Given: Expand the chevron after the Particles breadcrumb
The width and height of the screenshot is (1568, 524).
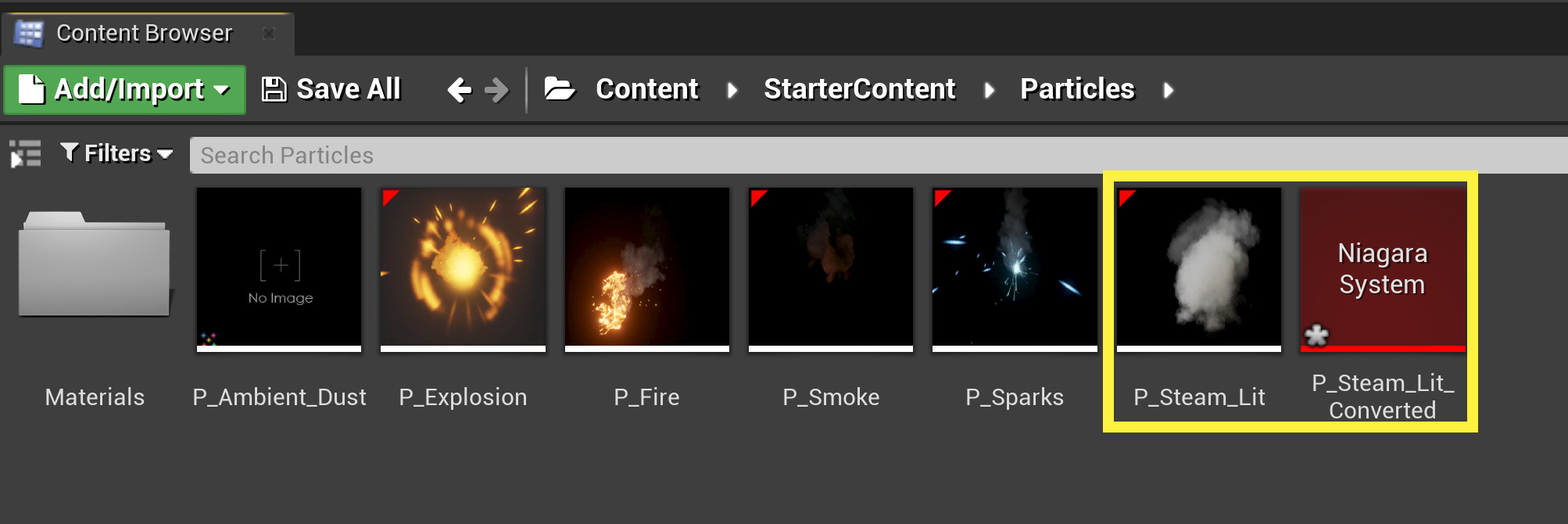Looking at the screenshot, I should click(x=1169, y=90).
